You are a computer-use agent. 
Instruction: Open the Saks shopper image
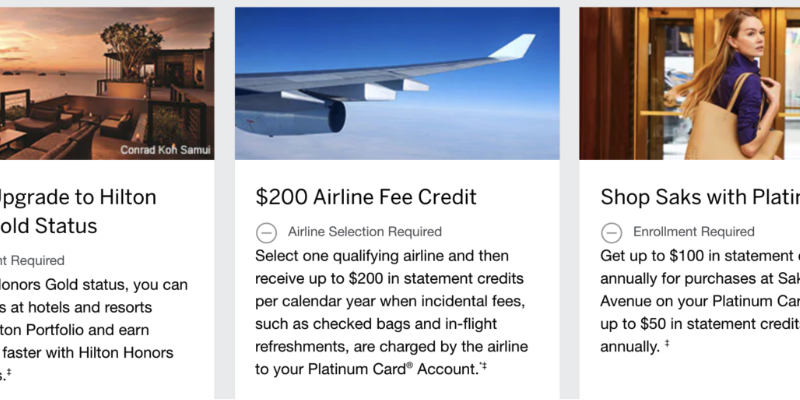(690, 83)
